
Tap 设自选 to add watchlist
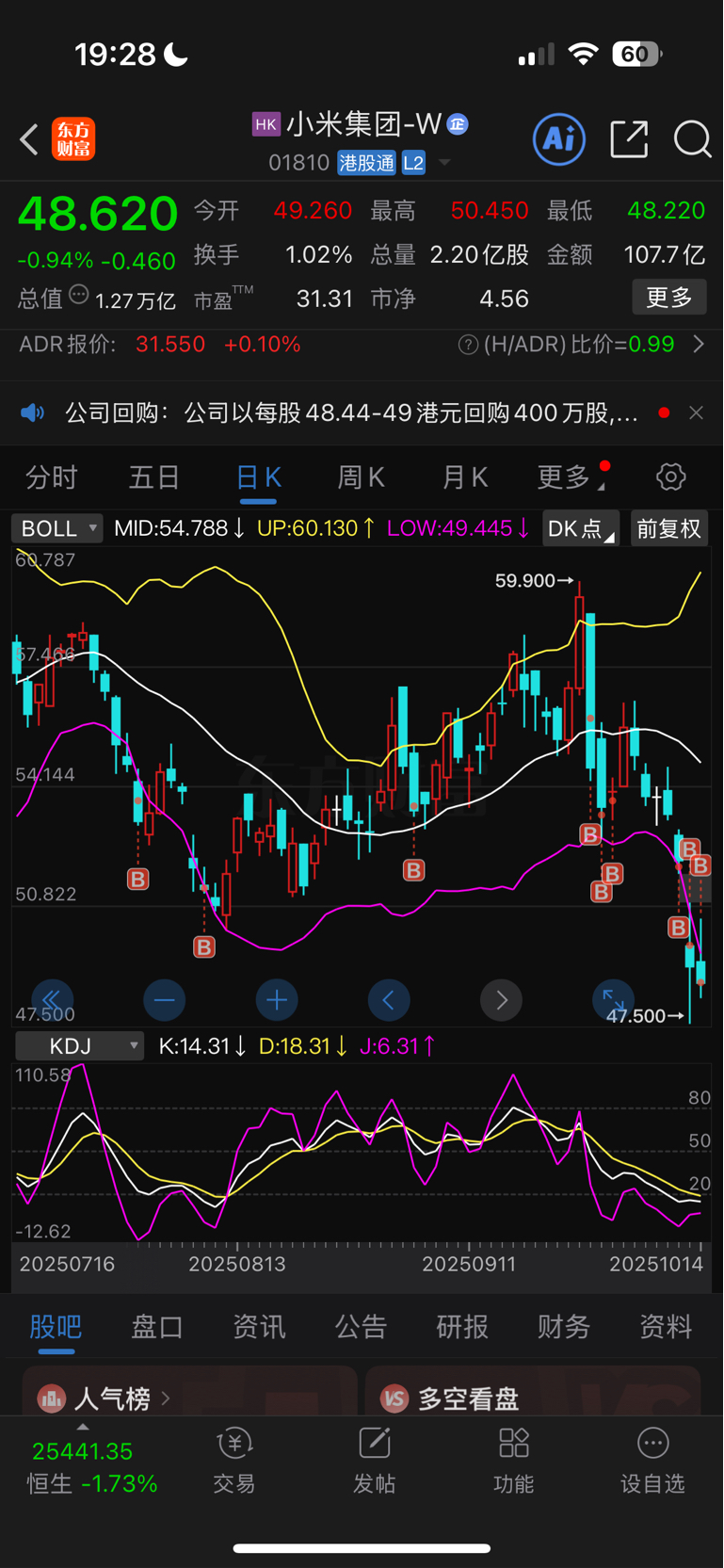click(x=652, y=1462)
